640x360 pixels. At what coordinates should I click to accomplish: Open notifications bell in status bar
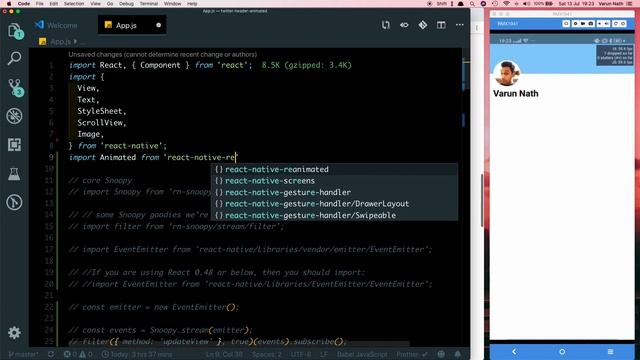click(x=458, y=354)
